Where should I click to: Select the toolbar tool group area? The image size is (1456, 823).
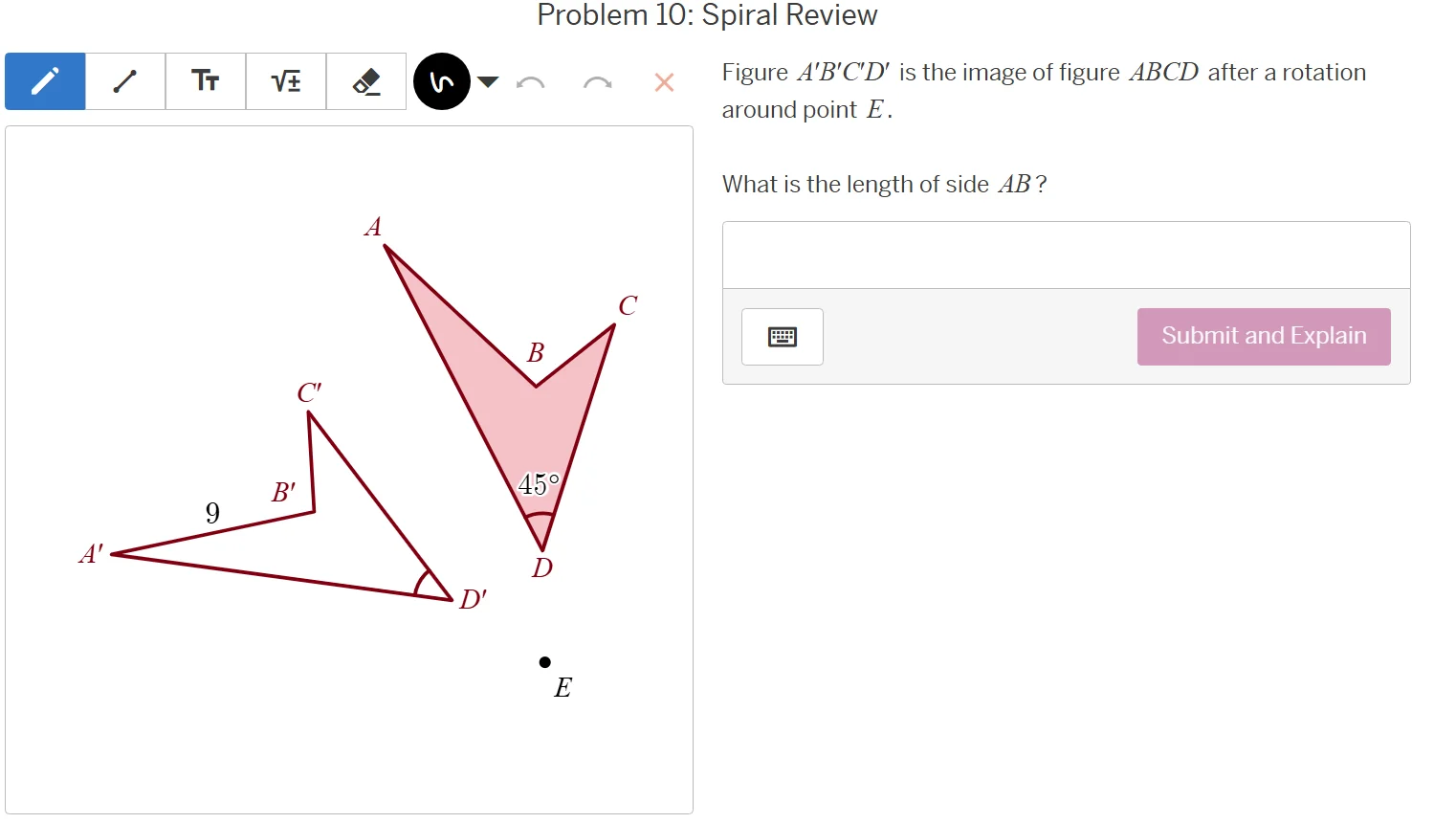(x=205, y=81)
